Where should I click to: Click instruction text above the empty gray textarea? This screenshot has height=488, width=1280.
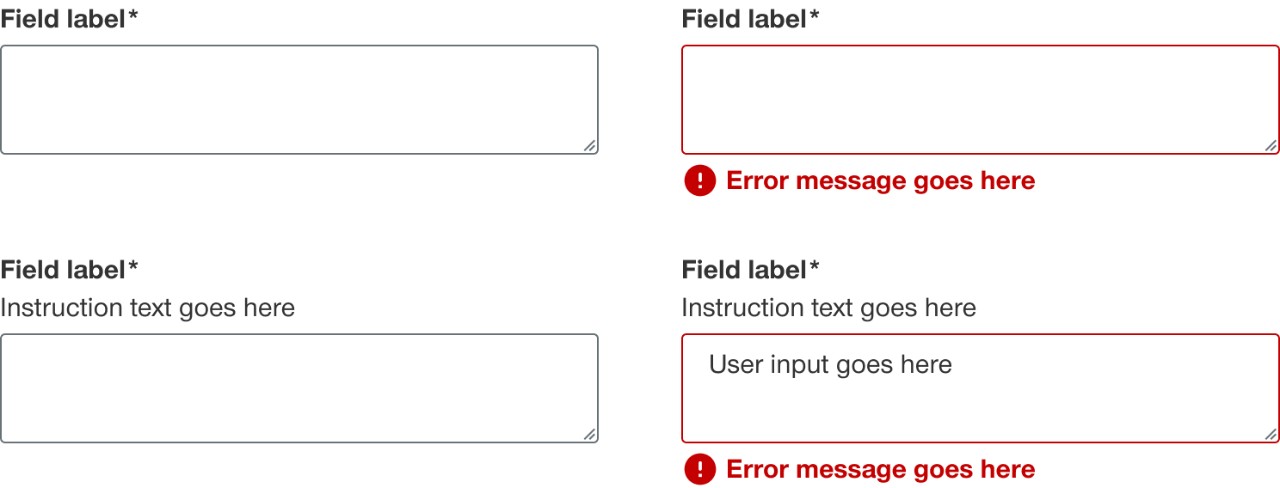(147, 307)
